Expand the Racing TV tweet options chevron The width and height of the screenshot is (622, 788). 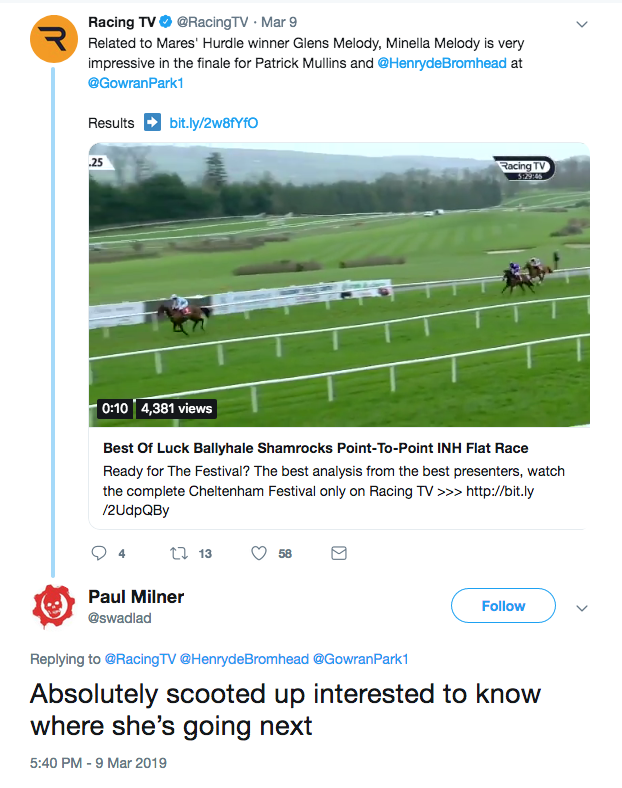coord(582,24)
